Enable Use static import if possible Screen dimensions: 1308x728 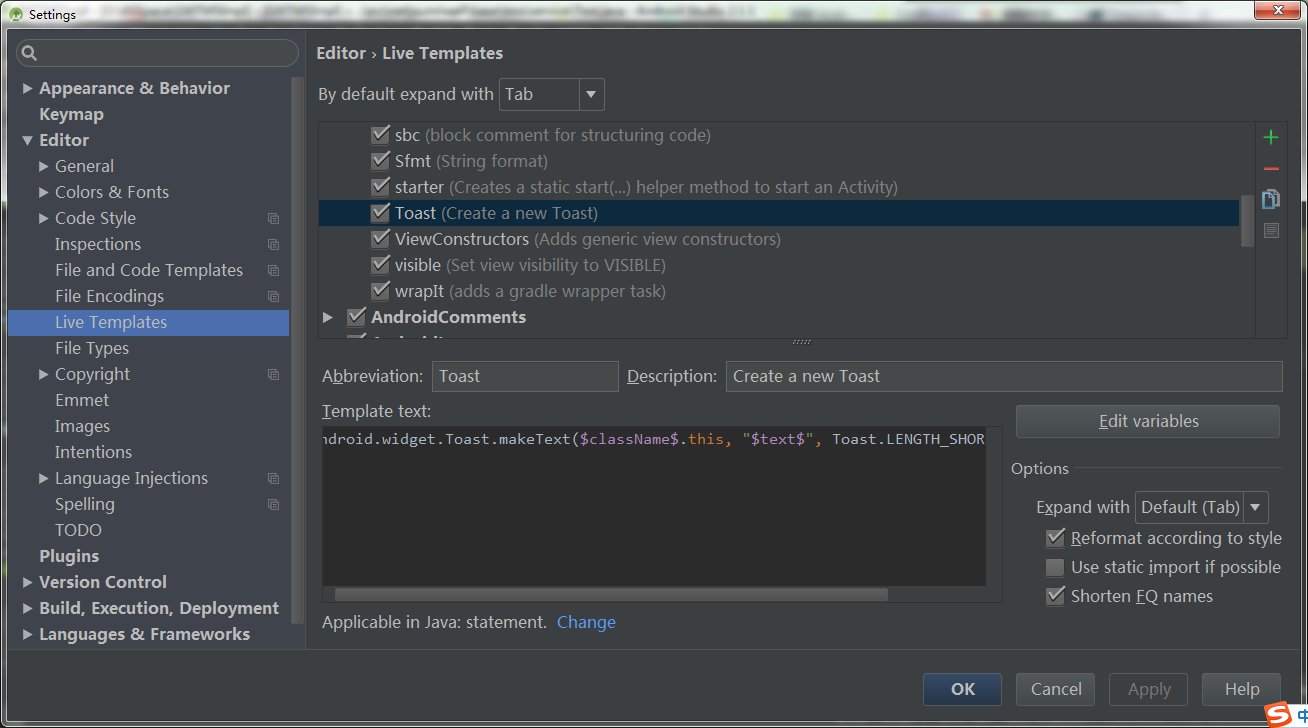(x=1055, y=567)
